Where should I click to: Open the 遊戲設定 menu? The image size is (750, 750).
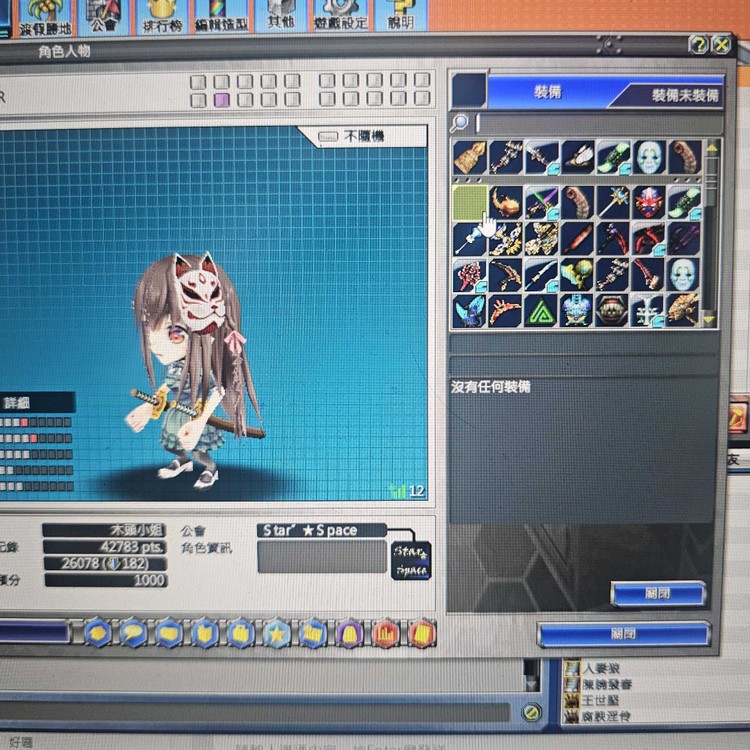(x=341, y=15)
